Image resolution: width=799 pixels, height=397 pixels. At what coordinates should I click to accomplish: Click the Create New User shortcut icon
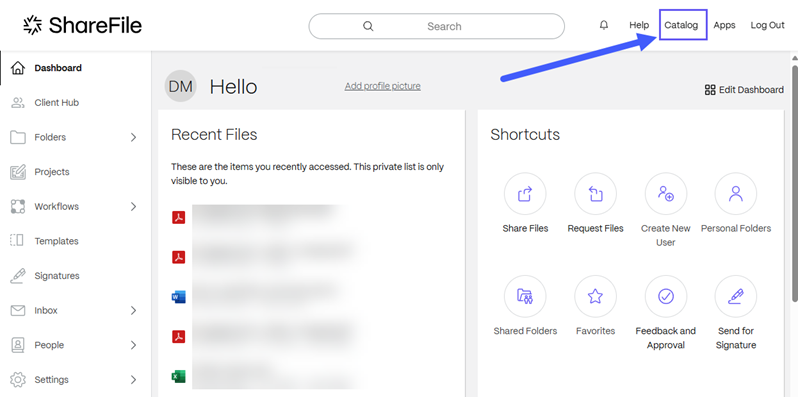tap(665, 194)
